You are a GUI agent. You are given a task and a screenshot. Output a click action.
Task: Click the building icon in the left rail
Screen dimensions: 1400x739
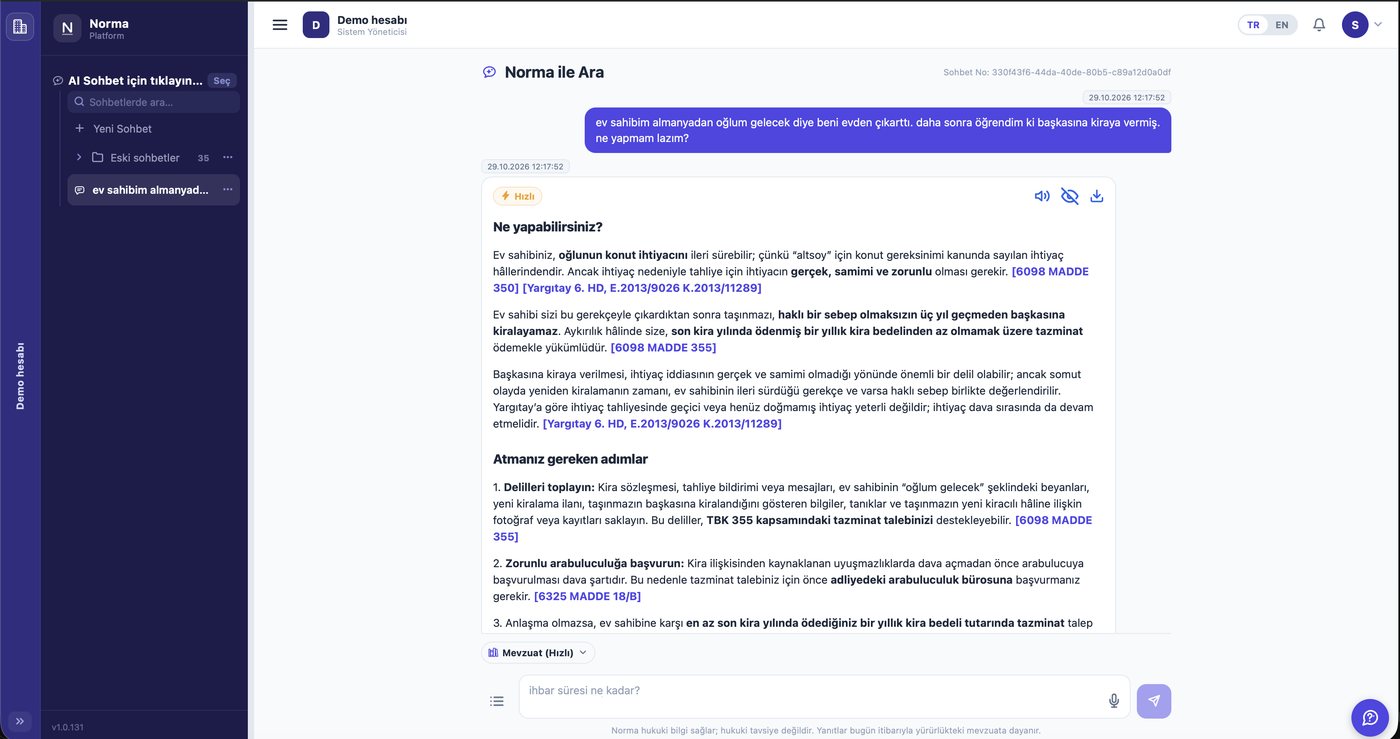(20, 26)
